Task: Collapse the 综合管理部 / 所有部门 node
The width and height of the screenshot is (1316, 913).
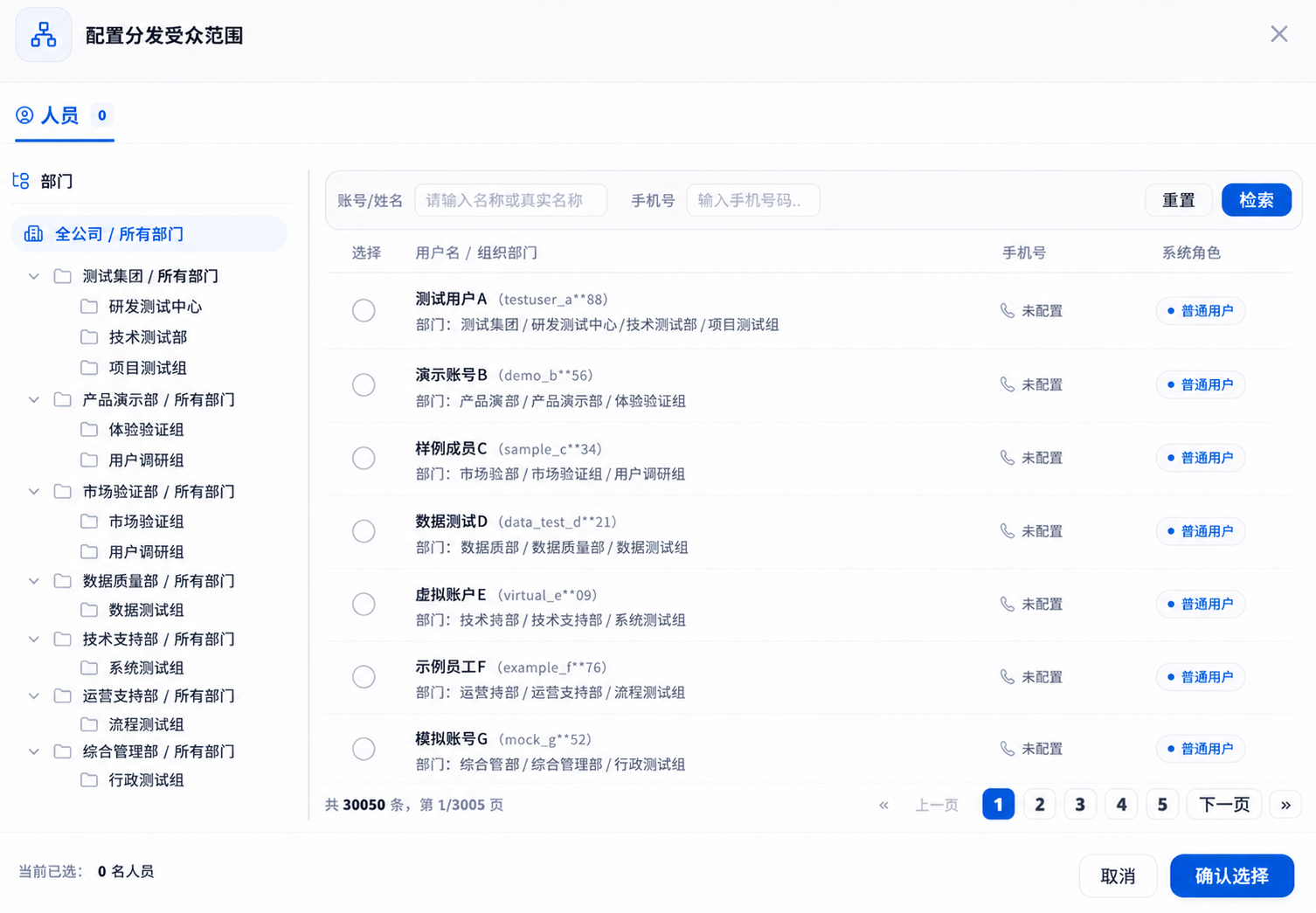Action: coord(34,751)
